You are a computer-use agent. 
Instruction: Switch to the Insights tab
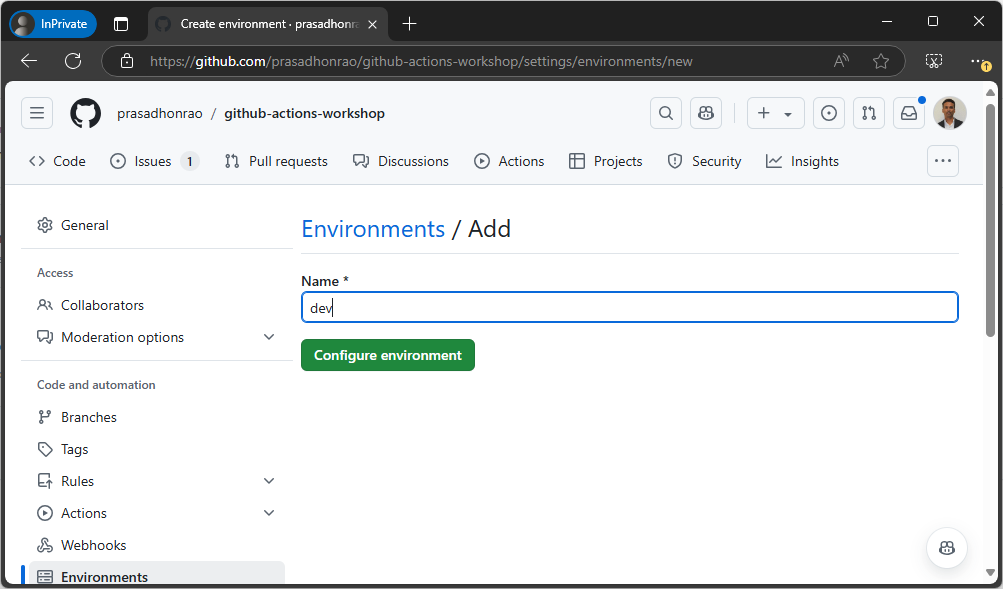click(x=802, y=161)
